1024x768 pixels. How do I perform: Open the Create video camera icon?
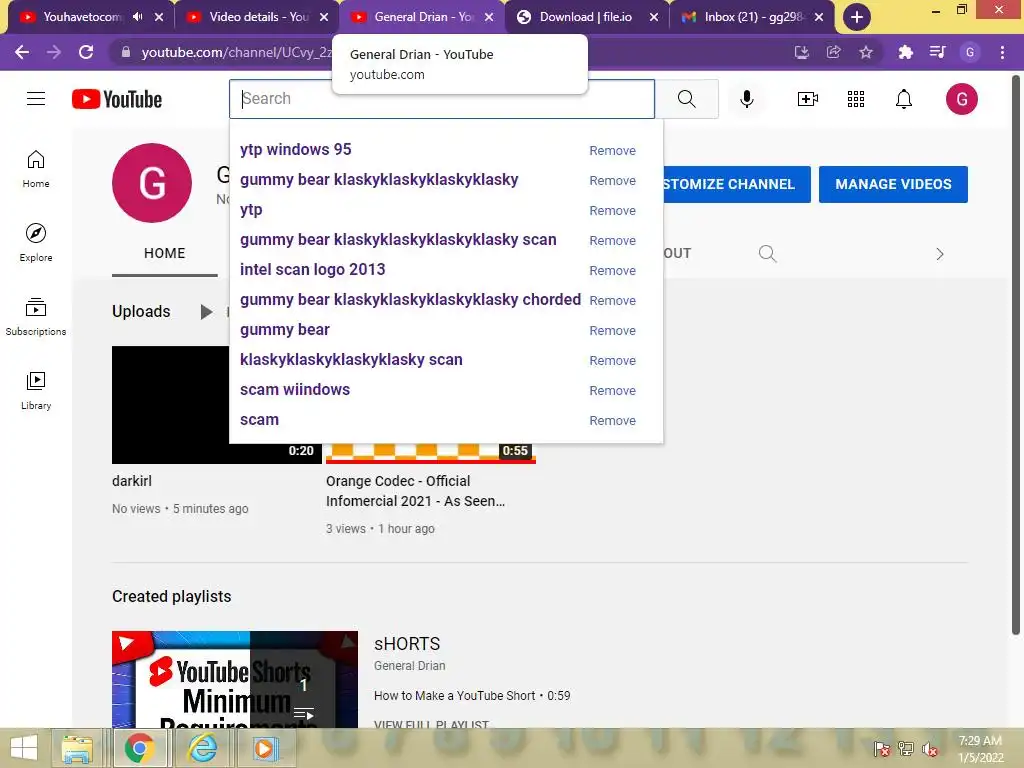click(807, 99)
